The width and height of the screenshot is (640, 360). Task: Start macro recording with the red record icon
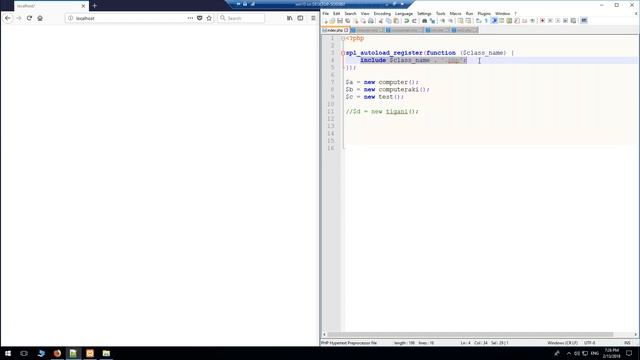pos(542,20)
